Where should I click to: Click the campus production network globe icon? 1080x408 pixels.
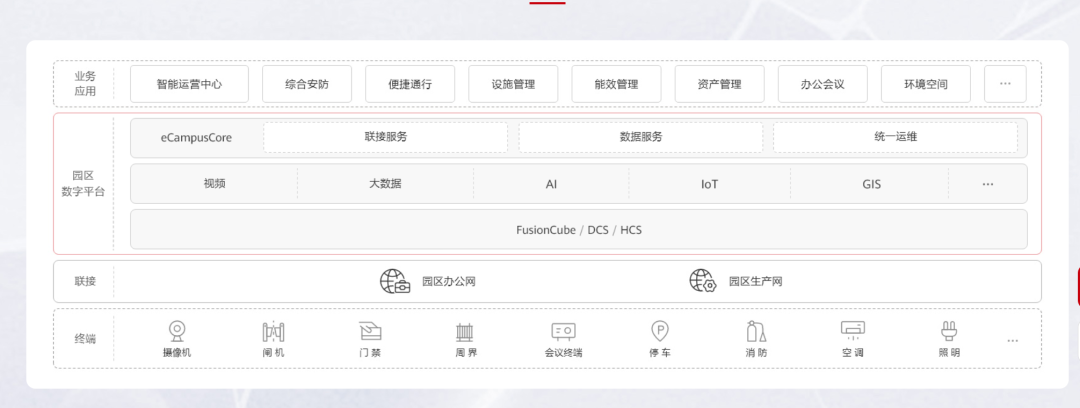coord(703,281)
